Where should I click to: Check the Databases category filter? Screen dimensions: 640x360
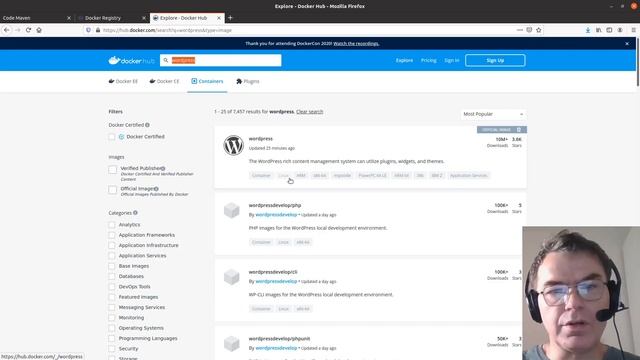(x=112, y=276)
